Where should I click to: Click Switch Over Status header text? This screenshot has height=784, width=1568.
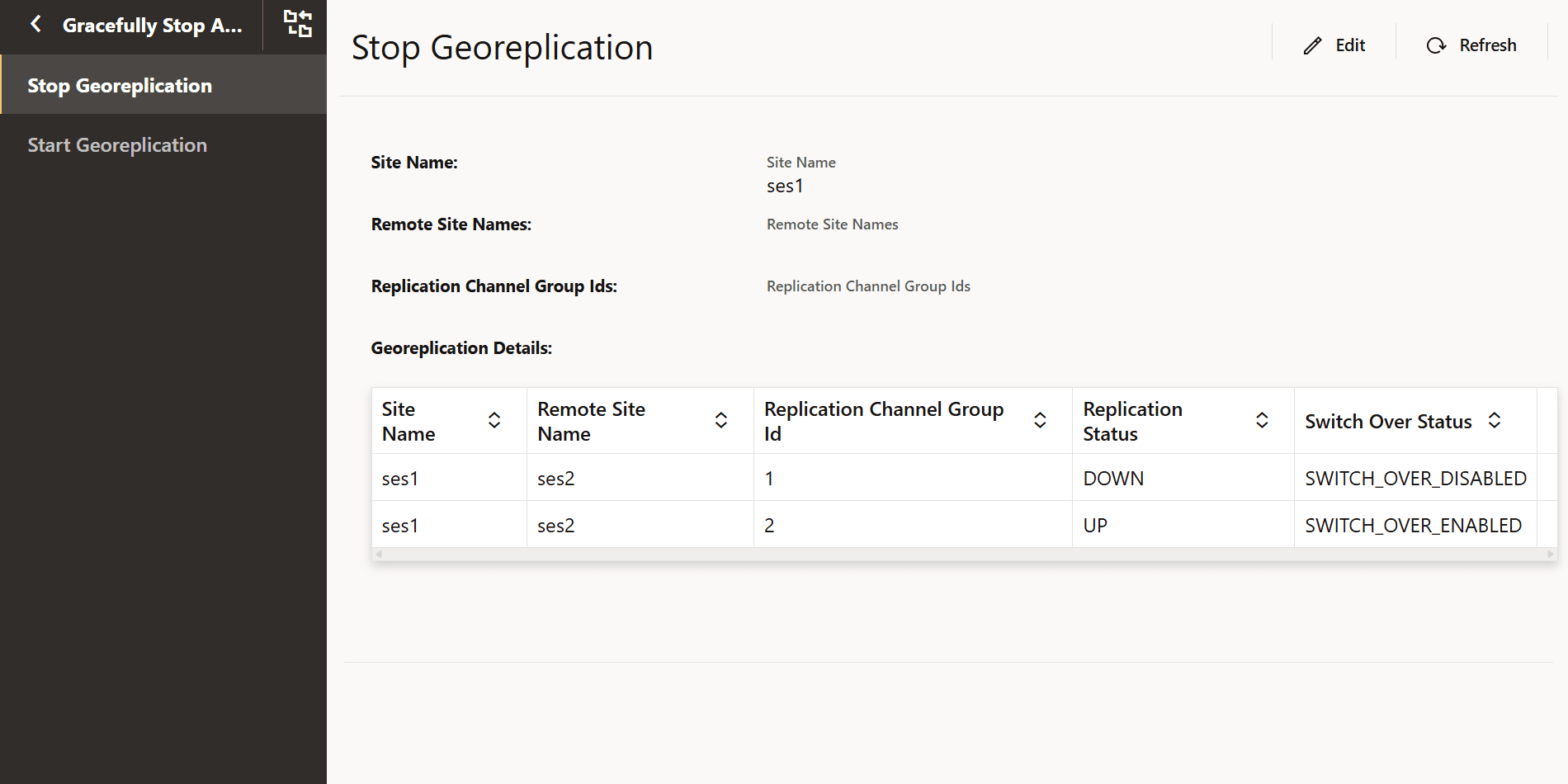click(1388, 421)
